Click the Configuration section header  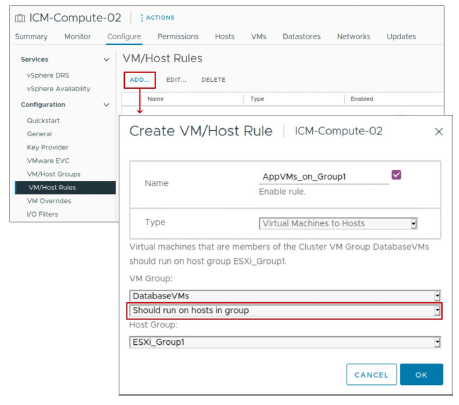(43, 105)
